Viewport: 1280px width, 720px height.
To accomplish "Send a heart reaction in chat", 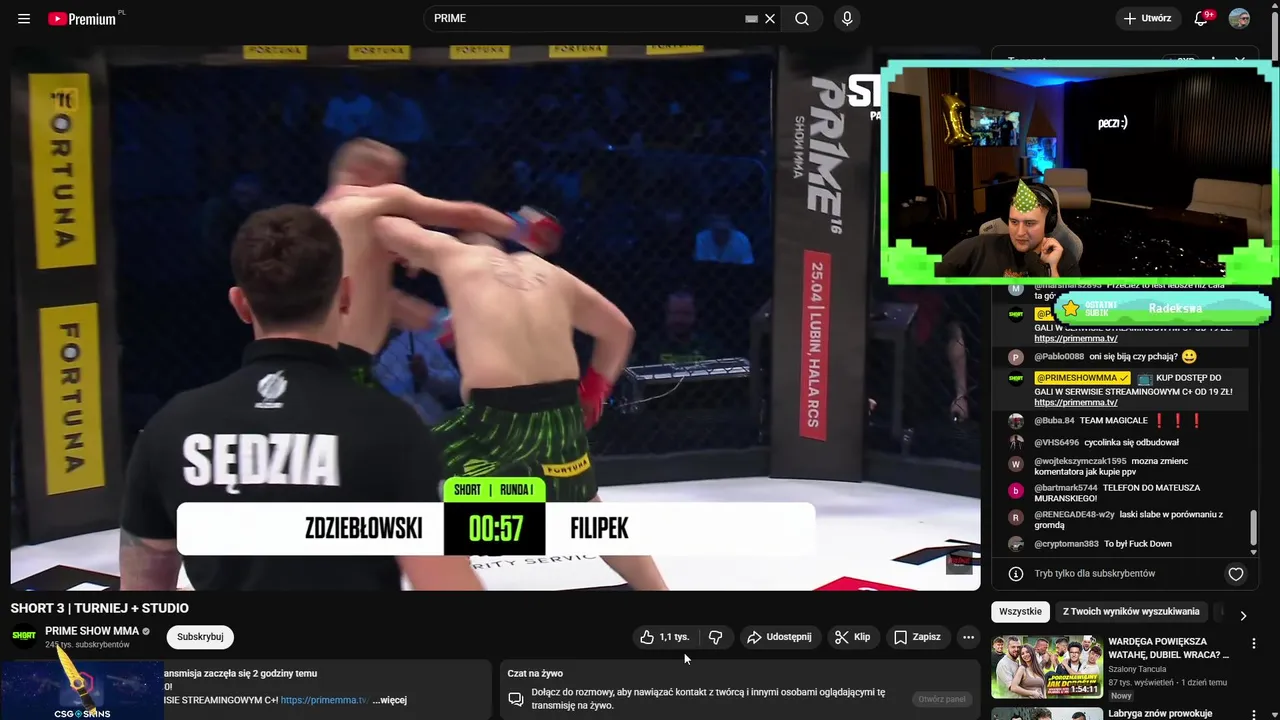I will pos(1236,574).
